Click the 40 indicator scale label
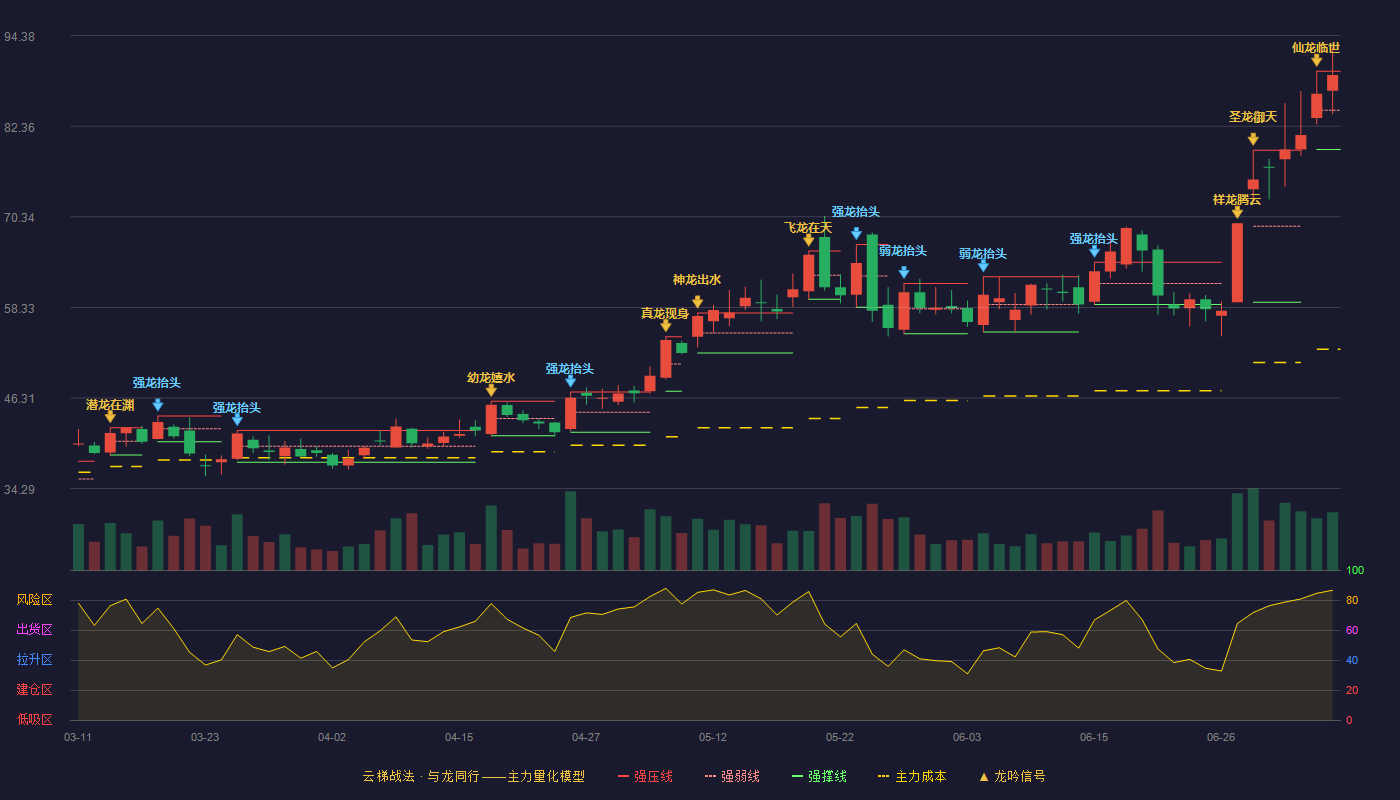 1352,660
